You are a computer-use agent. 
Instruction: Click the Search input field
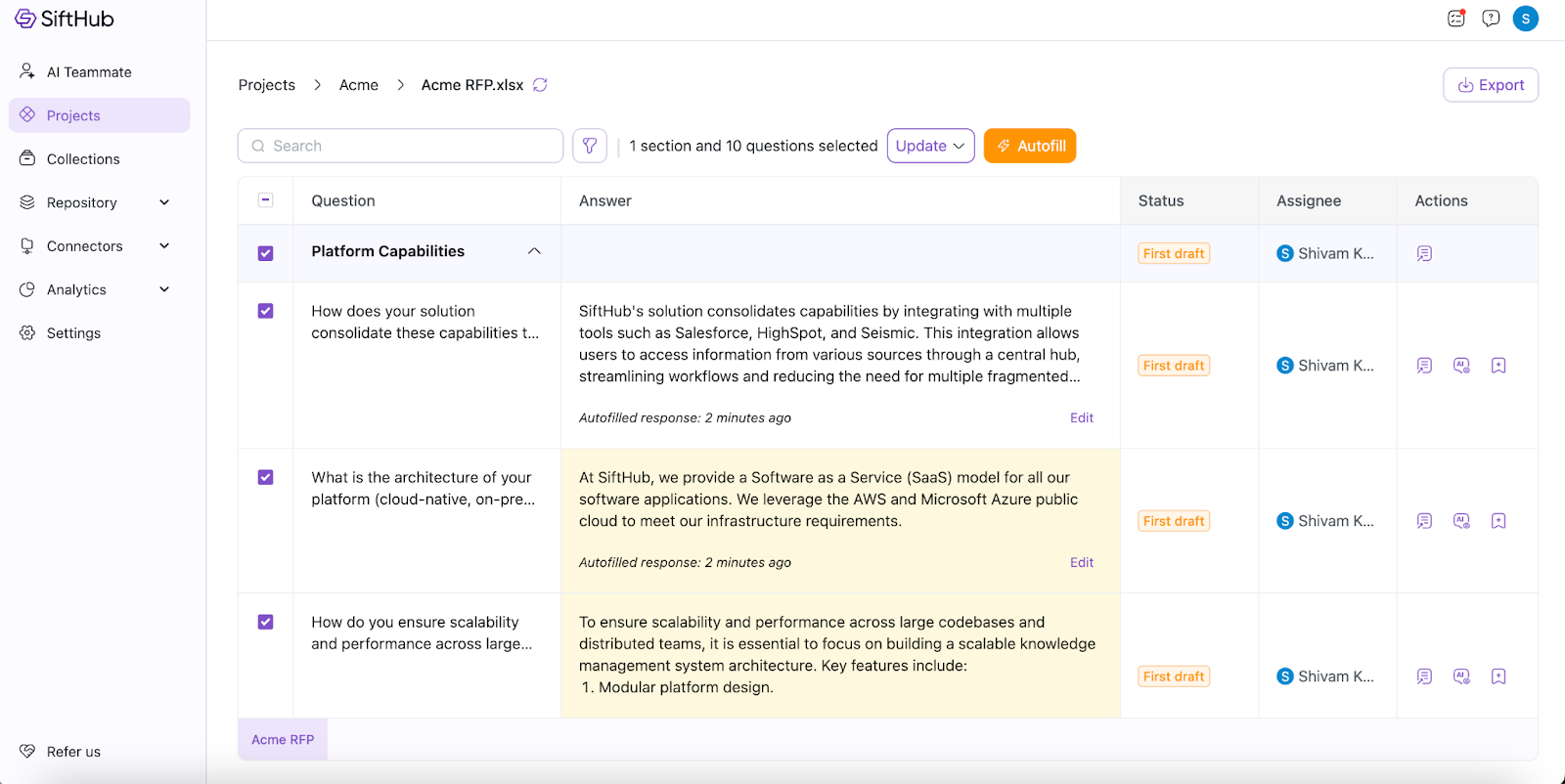point(401,146)
